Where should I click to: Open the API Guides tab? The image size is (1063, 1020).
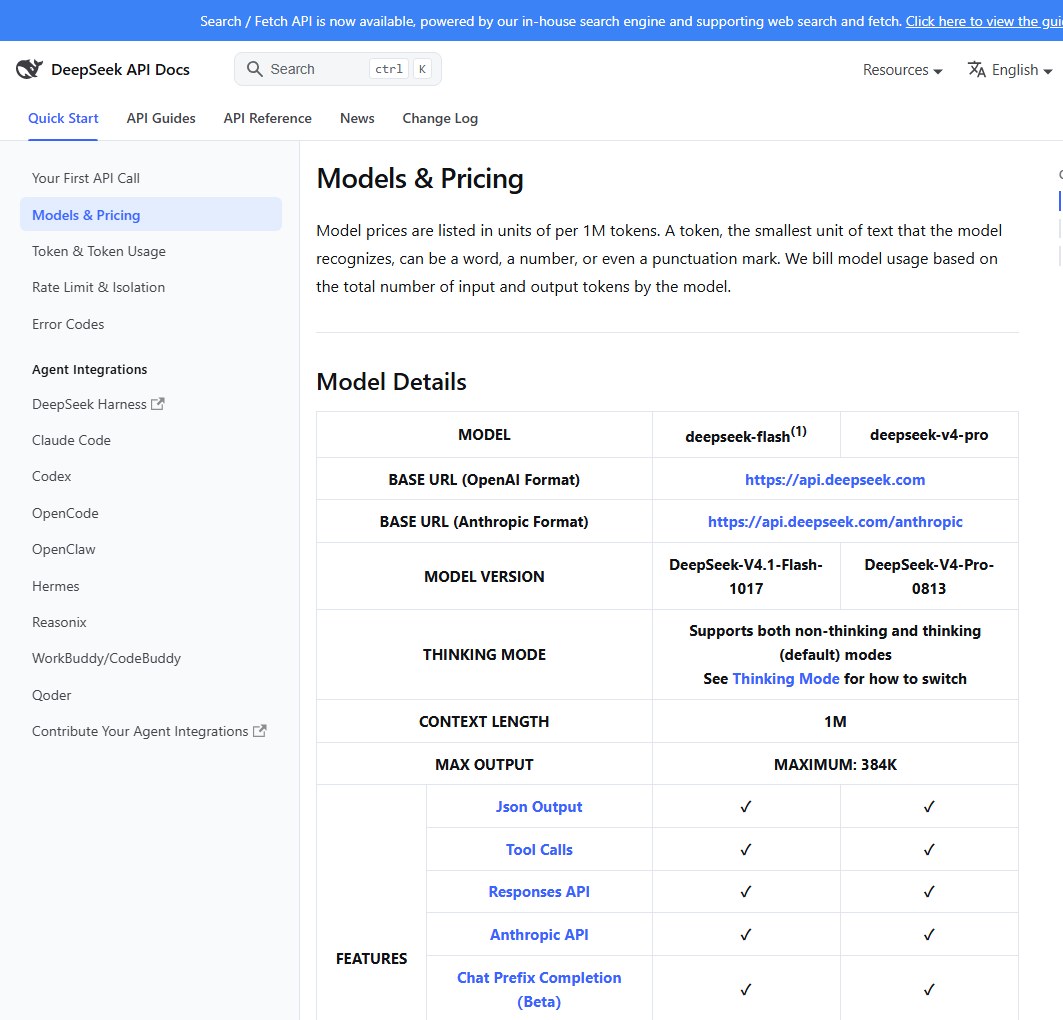tap(161, 118)
